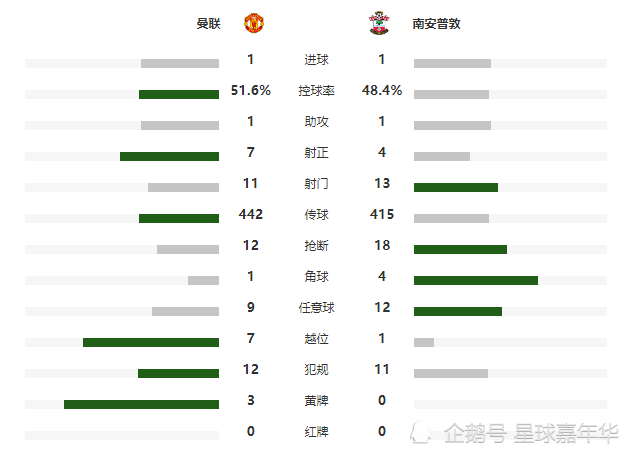Click Manchester United's 442 passes value
Screen dimensions: 633x455
pyautogui.click(x=251, y=214)
